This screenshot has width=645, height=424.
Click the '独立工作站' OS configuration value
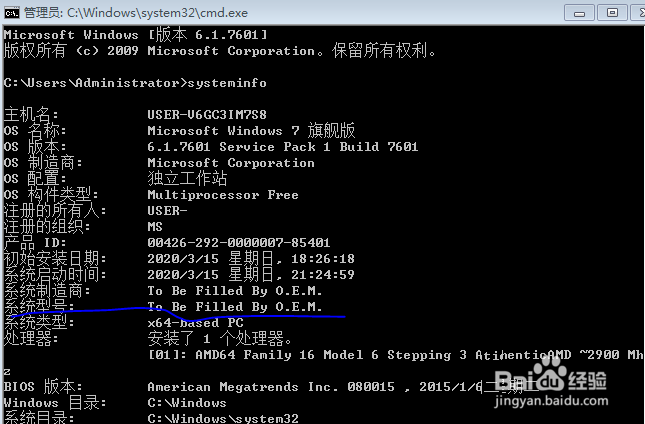point(187,178)
